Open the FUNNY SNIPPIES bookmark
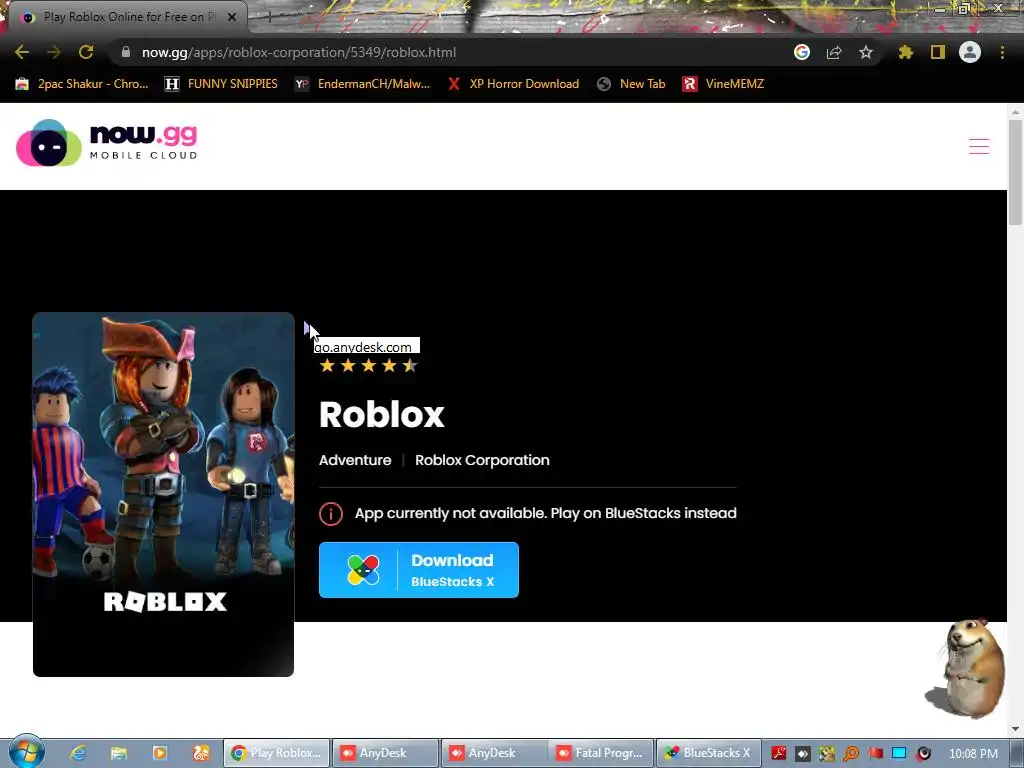The height and width of the screenshot is (768, 1024). pos(221,84)
